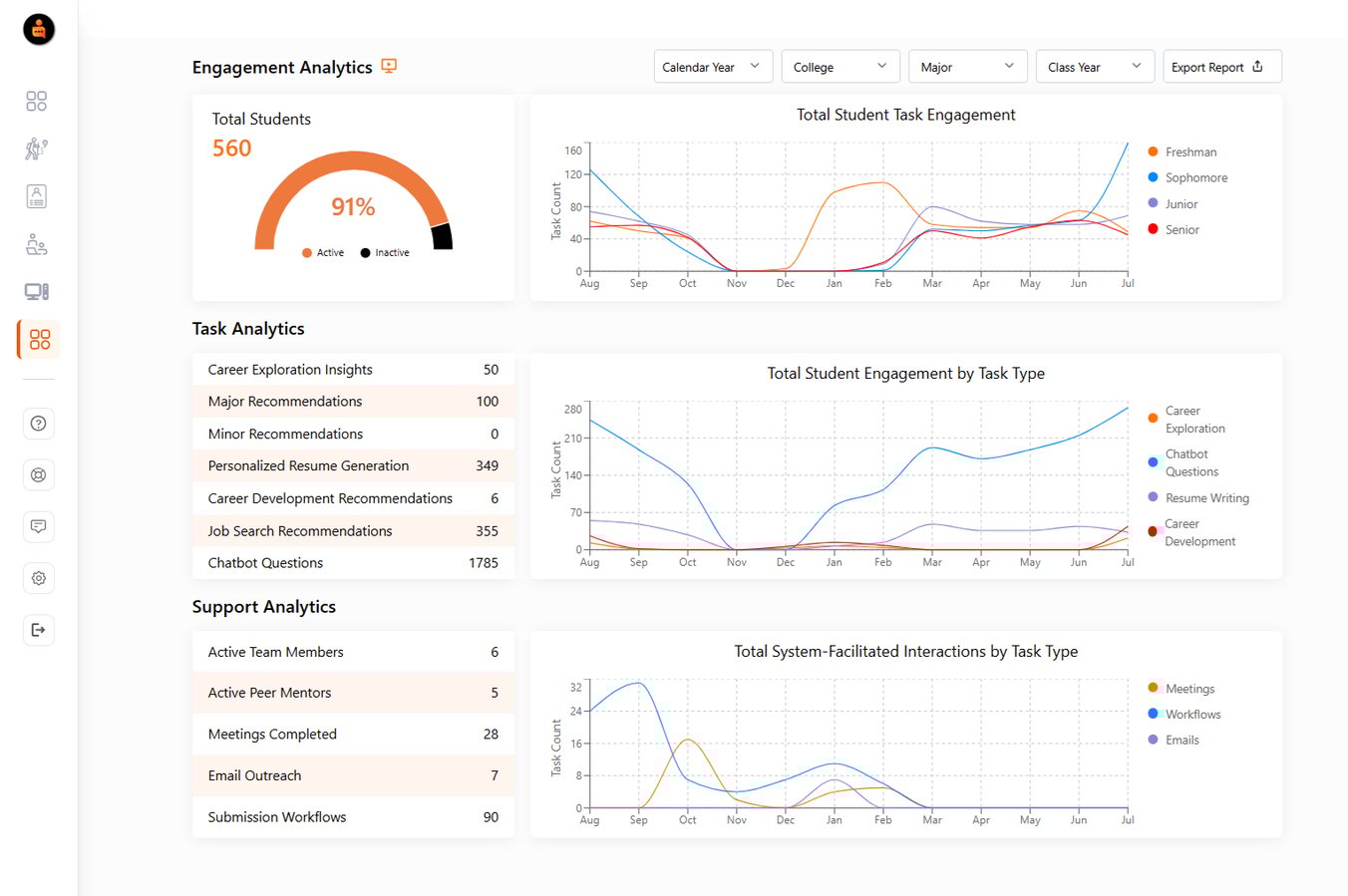
Task: Click the logout icon at sidebar bottom
Action: click(x=38, y=629)
